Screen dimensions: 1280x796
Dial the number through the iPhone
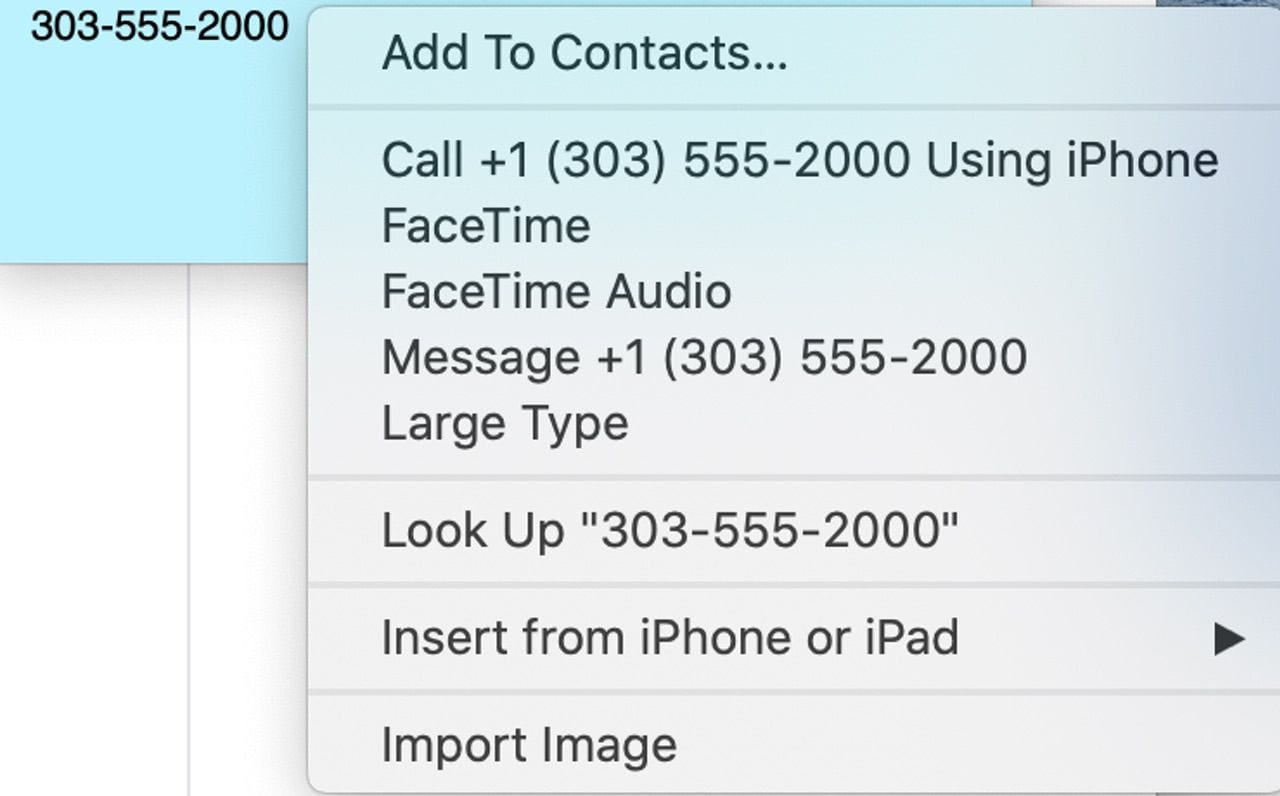click(x=799, y=160)
